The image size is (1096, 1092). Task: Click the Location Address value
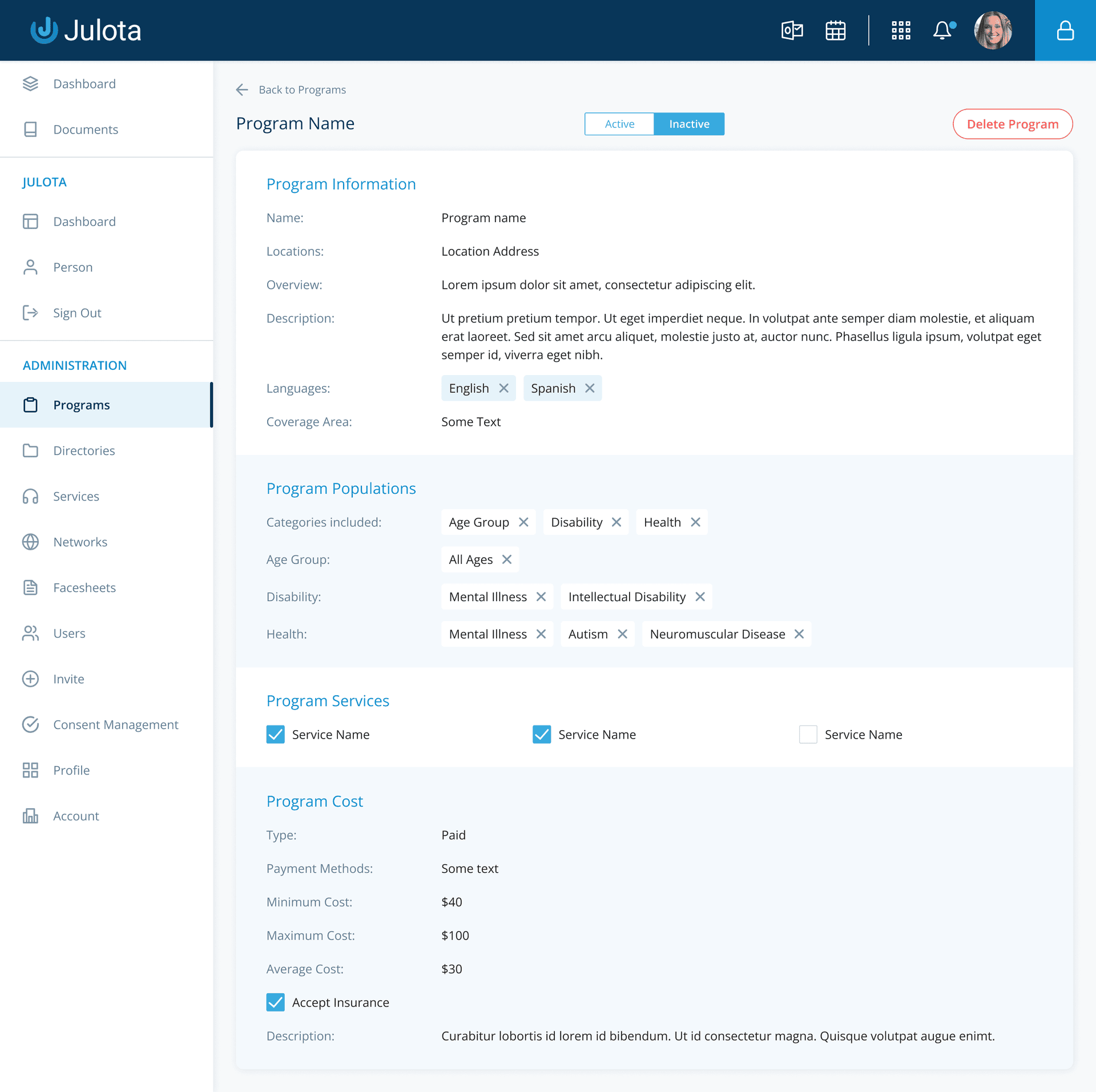point(490,251)
